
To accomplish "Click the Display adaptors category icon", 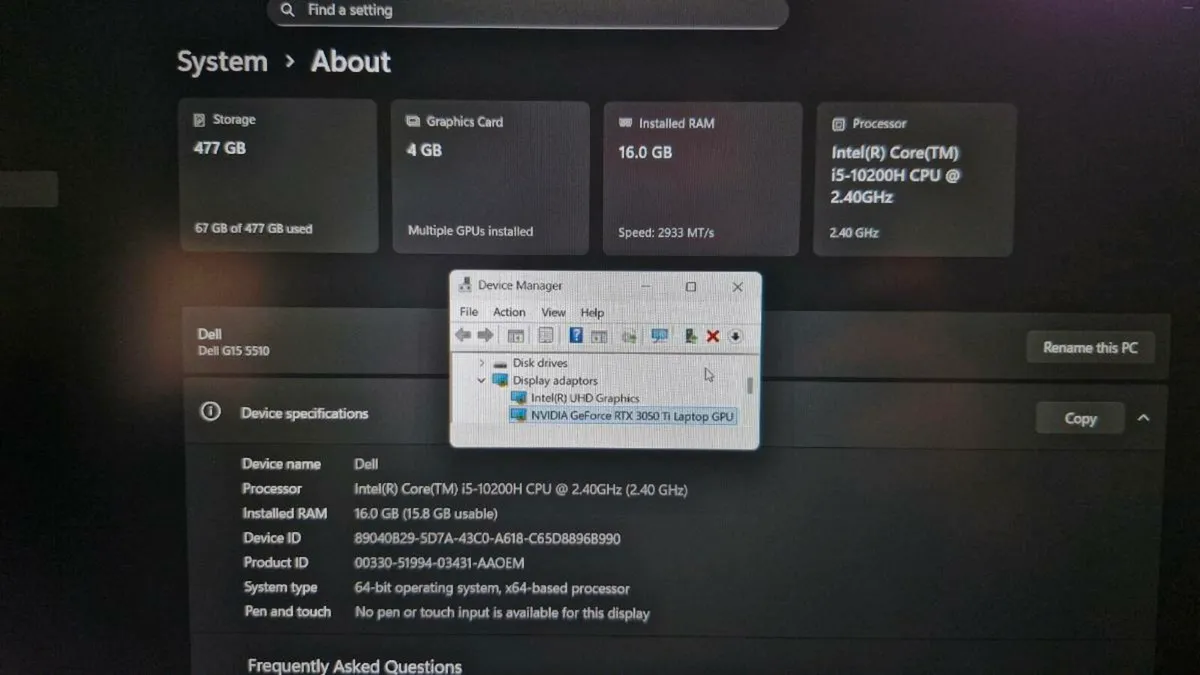I will point(499,380).
